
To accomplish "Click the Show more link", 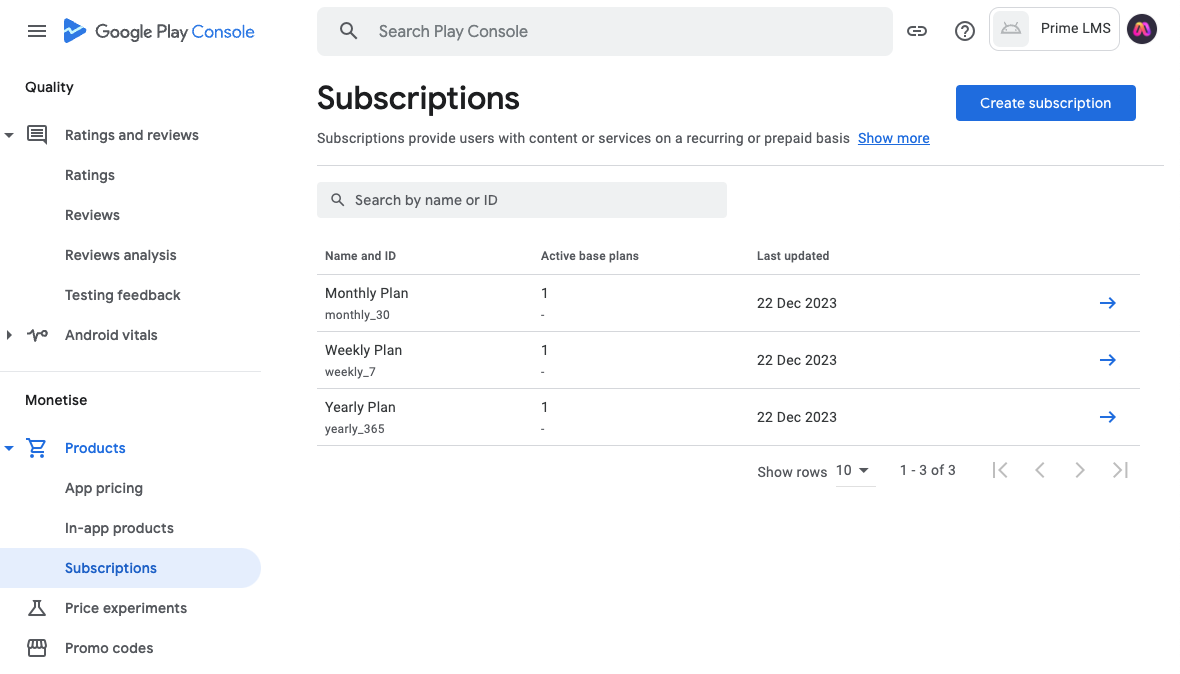I will pyautogui.click(x=893, y=138).
